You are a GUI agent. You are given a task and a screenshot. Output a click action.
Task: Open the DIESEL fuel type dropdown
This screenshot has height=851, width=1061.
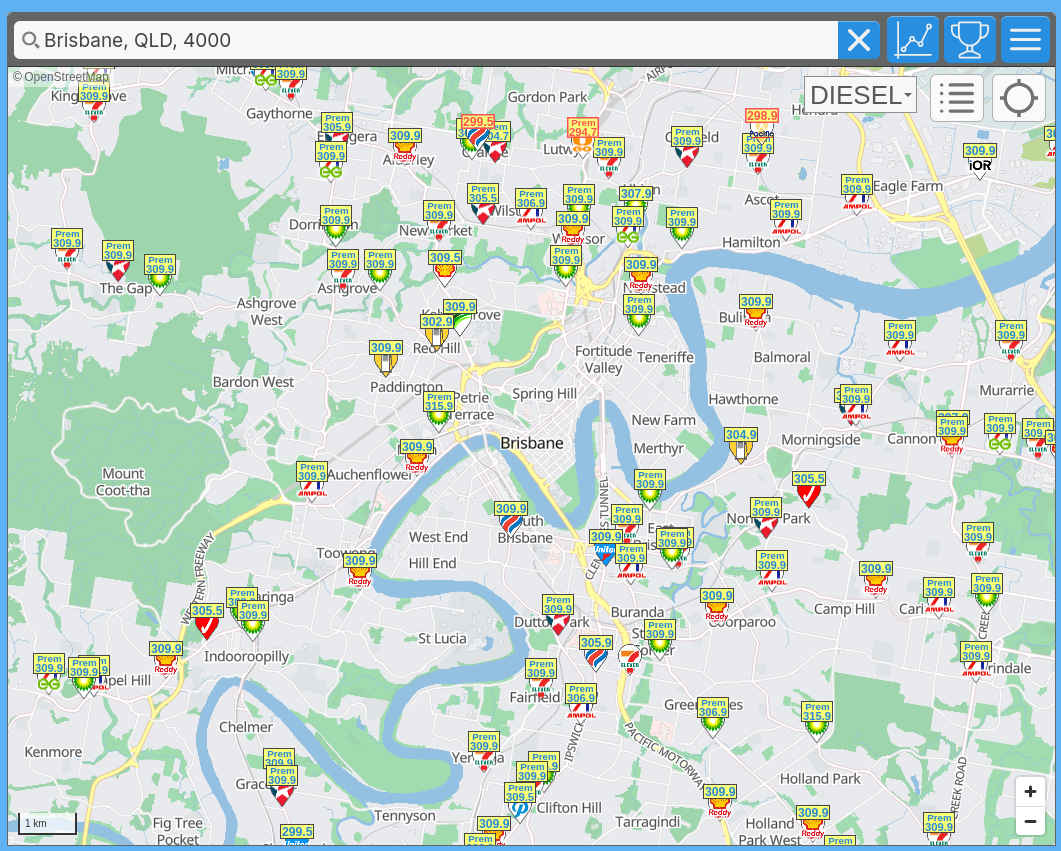click(860, 95)
